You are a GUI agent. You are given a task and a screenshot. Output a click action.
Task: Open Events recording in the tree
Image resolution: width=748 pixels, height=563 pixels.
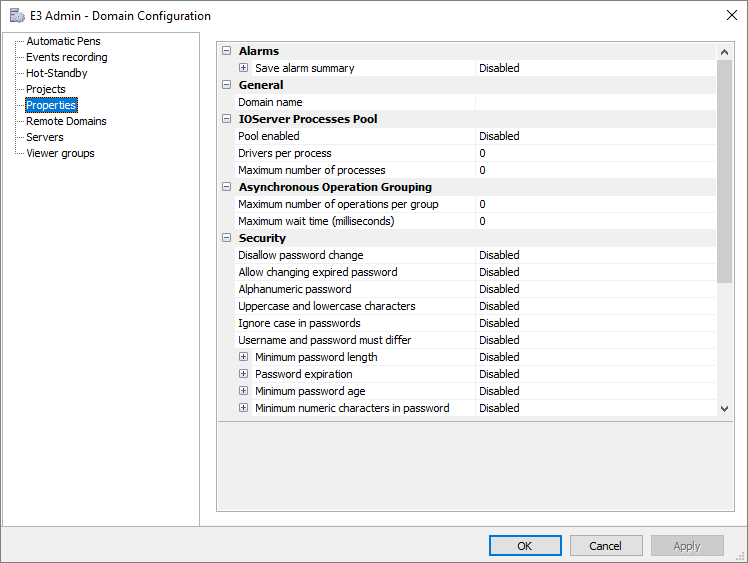coord(67,57)
